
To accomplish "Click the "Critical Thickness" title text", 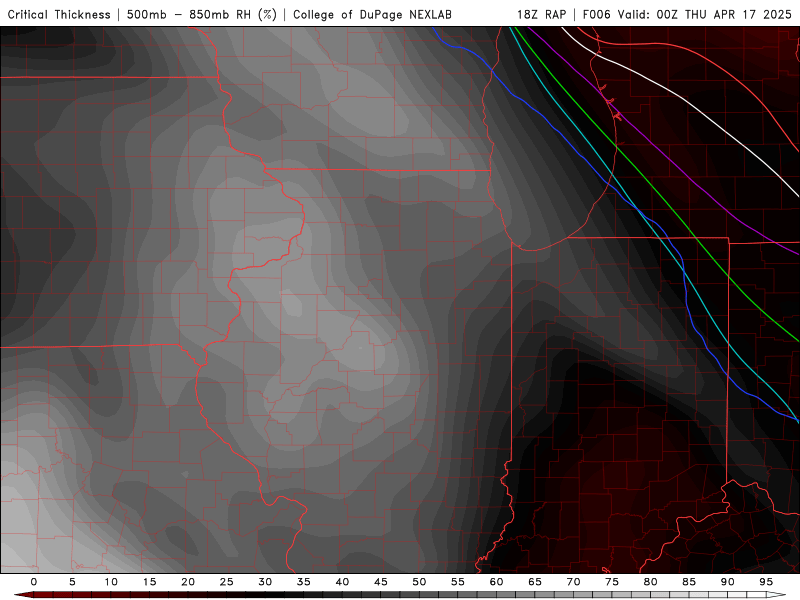I will [59, 14].
